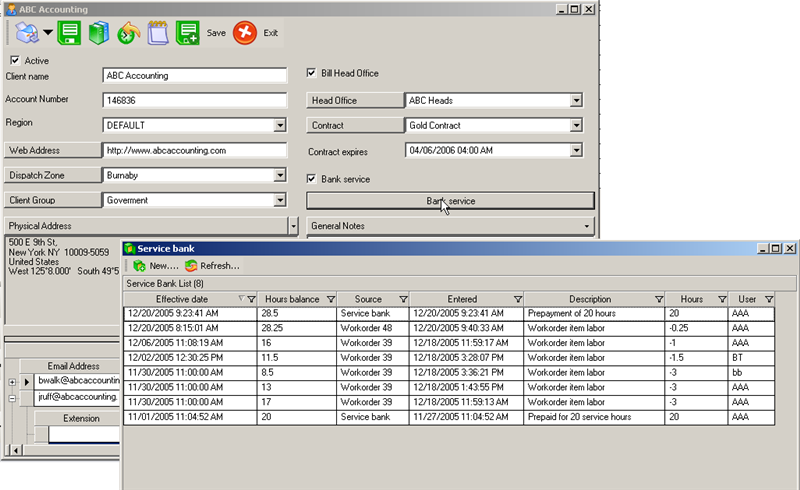Select the Workorder 48 source cell
This screenshot has width=800, height=490.
click(x=373, y=328)
